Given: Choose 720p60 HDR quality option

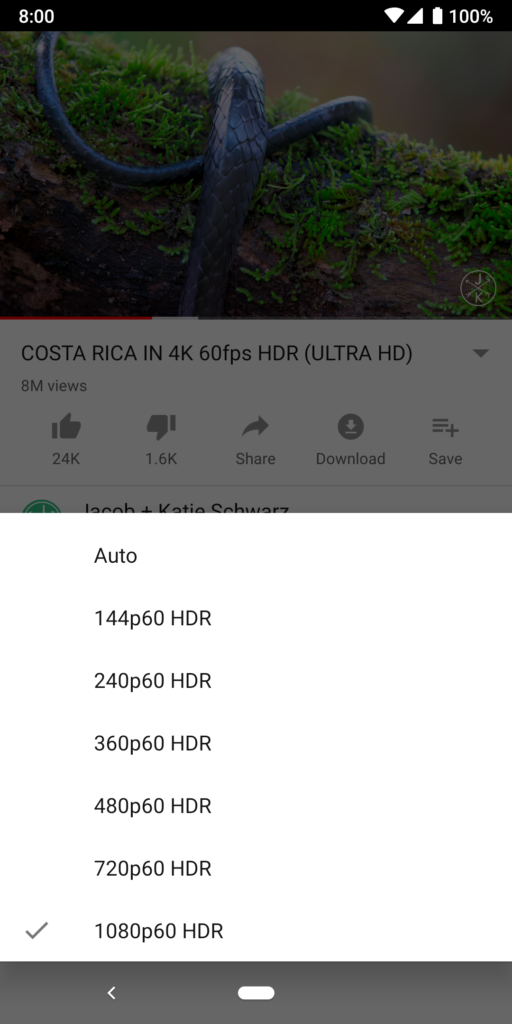Looking at the screenshot, I should pyautogui.click(x=256, y=869).
